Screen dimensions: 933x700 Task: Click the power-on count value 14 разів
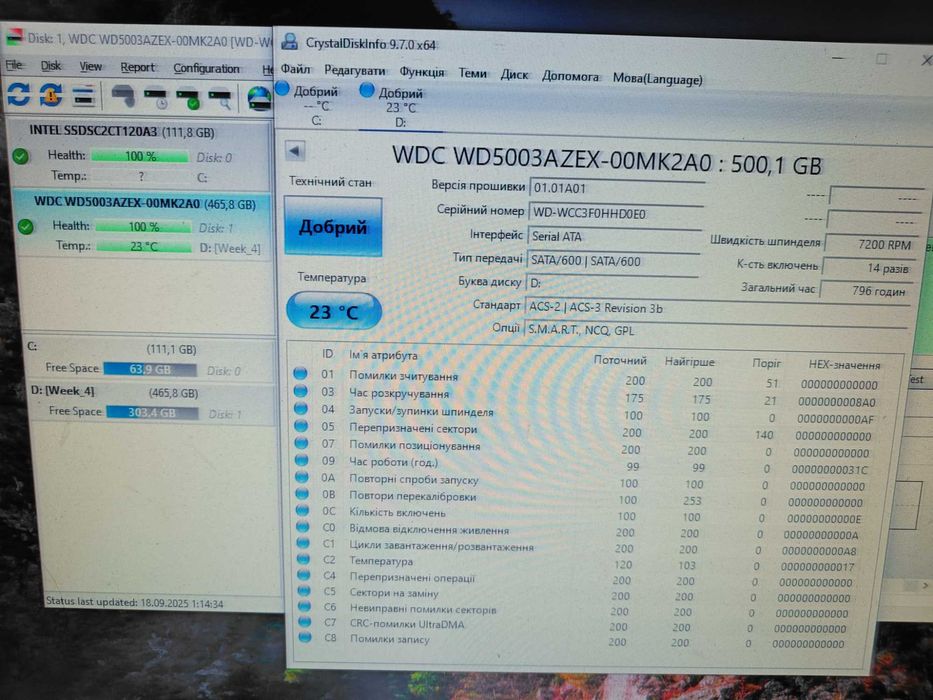coord(869,268)
